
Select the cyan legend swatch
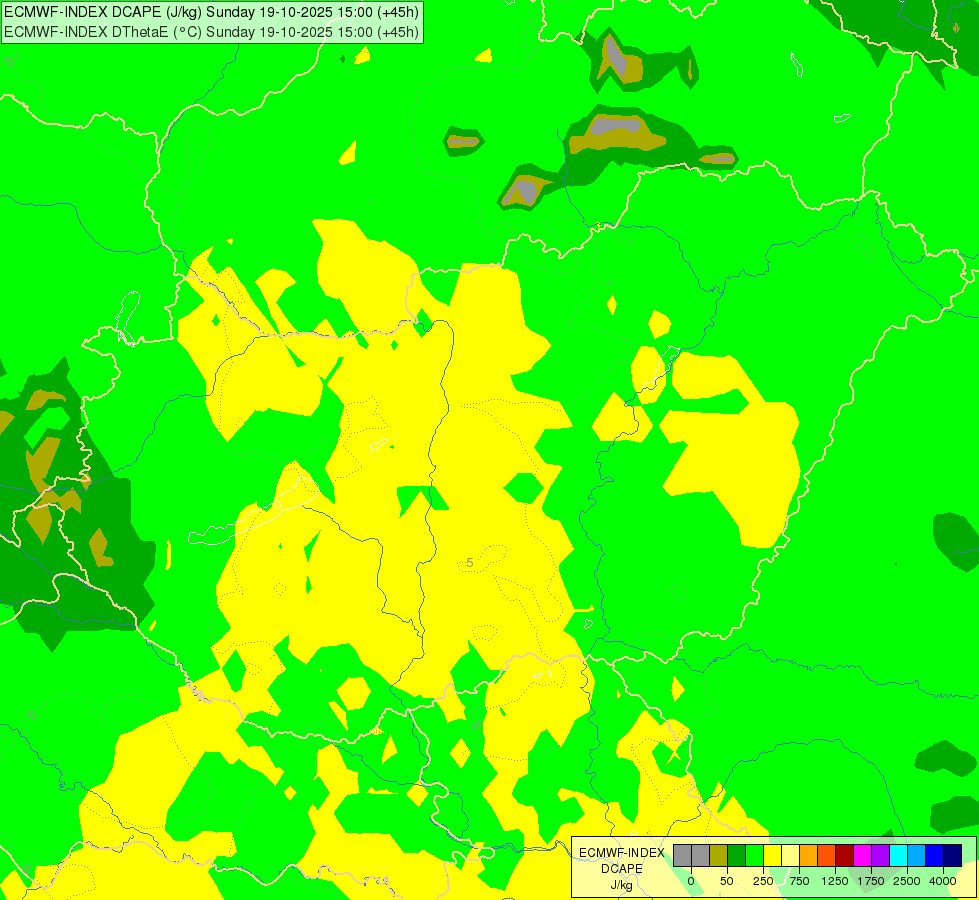(898, 856)
